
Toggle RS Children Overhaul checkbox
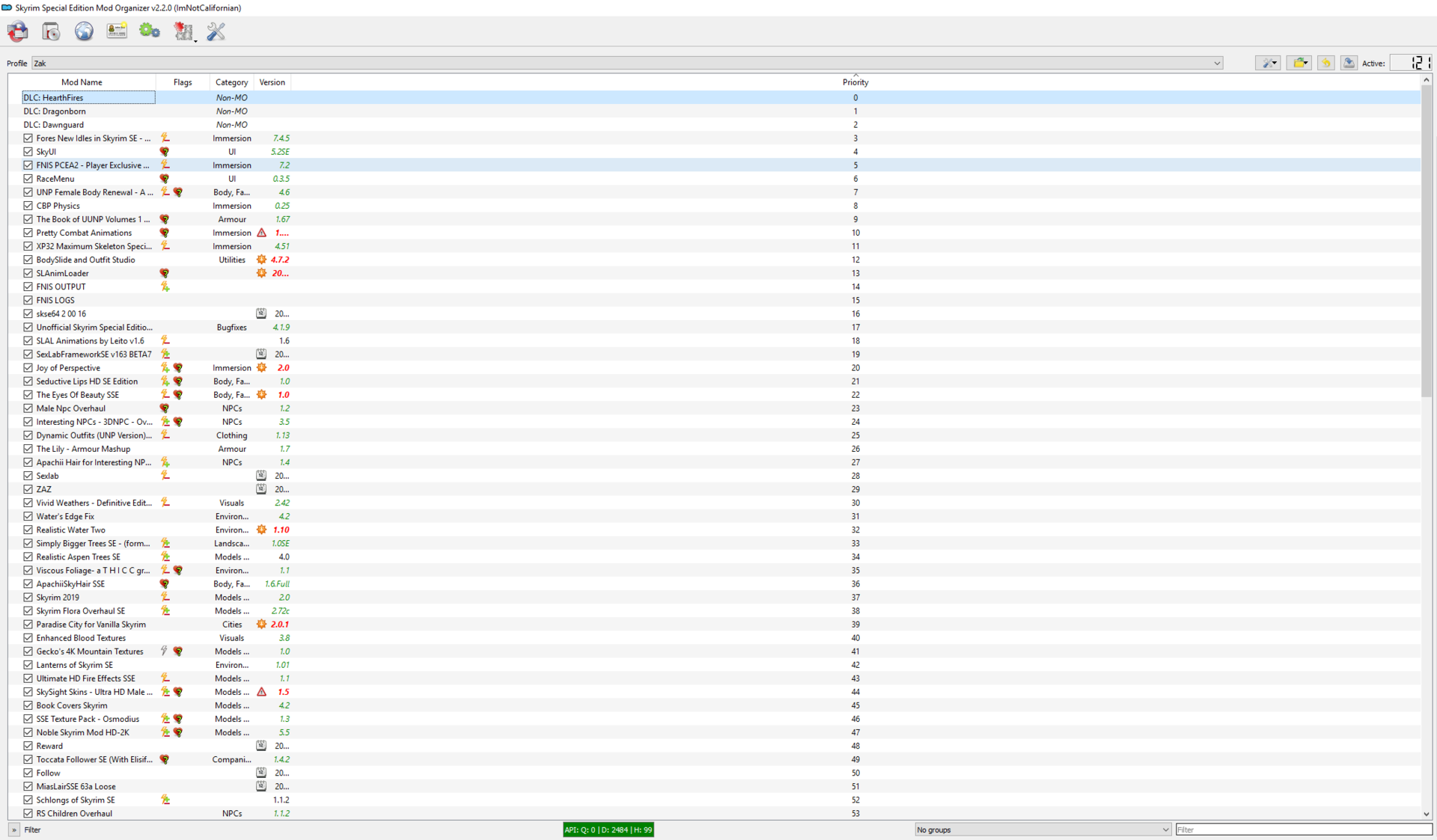pos(28,813)
